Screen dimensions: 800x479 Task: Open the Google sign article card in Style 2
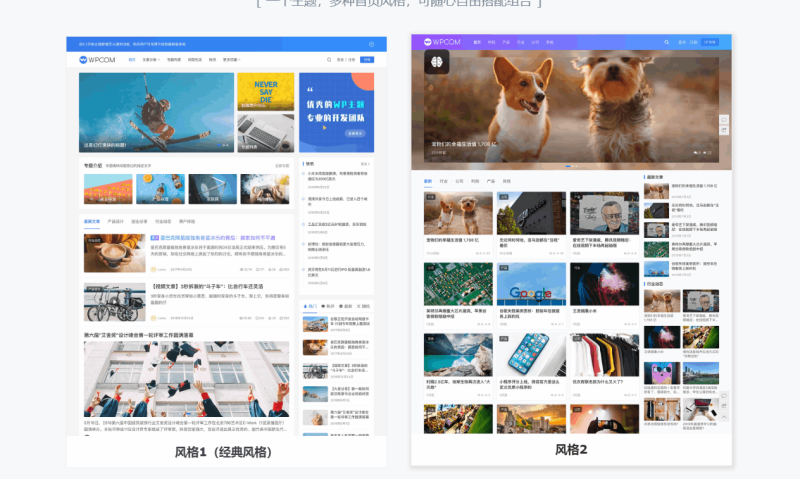532,295
